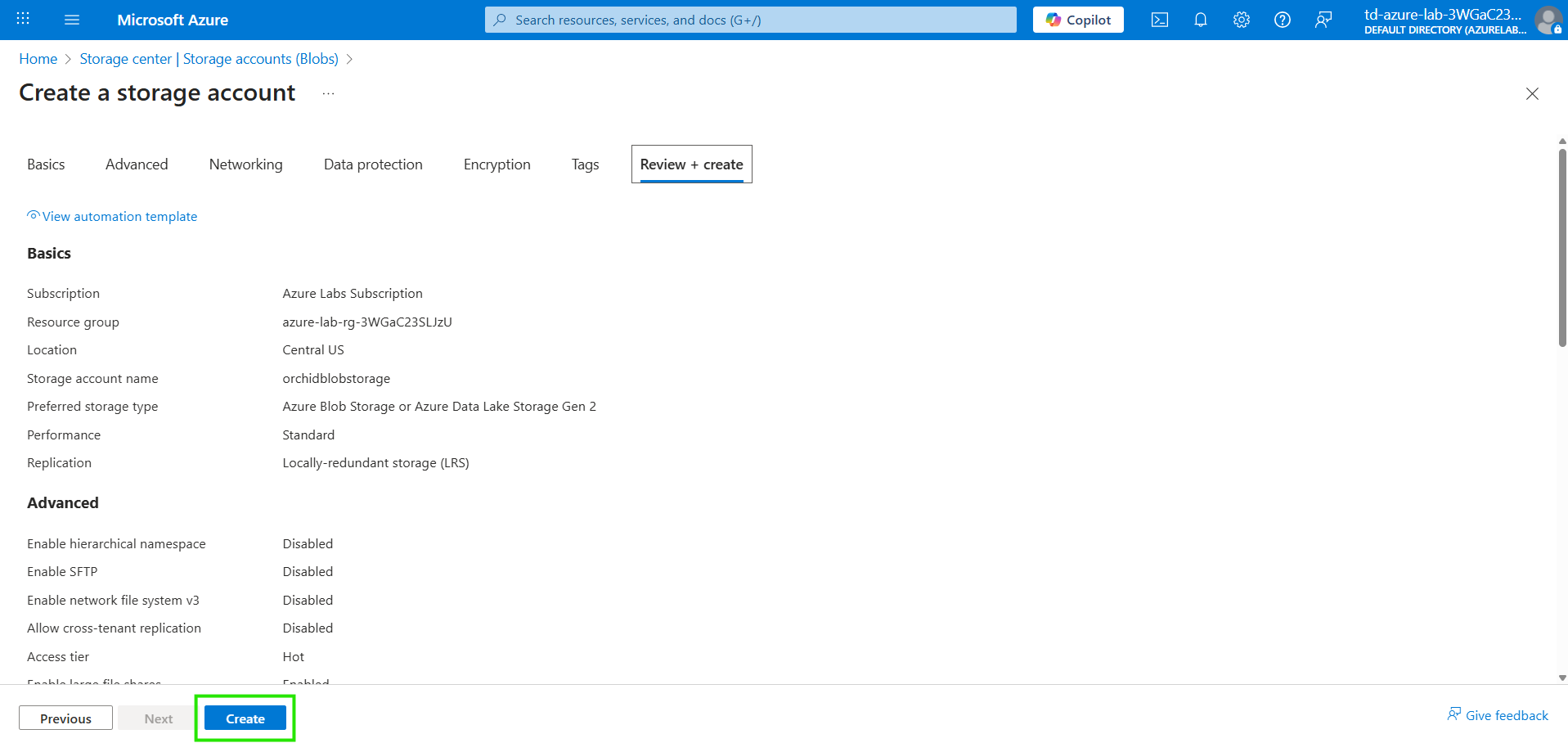
Task: Open the notifications bell
Action: (x=1200, y=20)
